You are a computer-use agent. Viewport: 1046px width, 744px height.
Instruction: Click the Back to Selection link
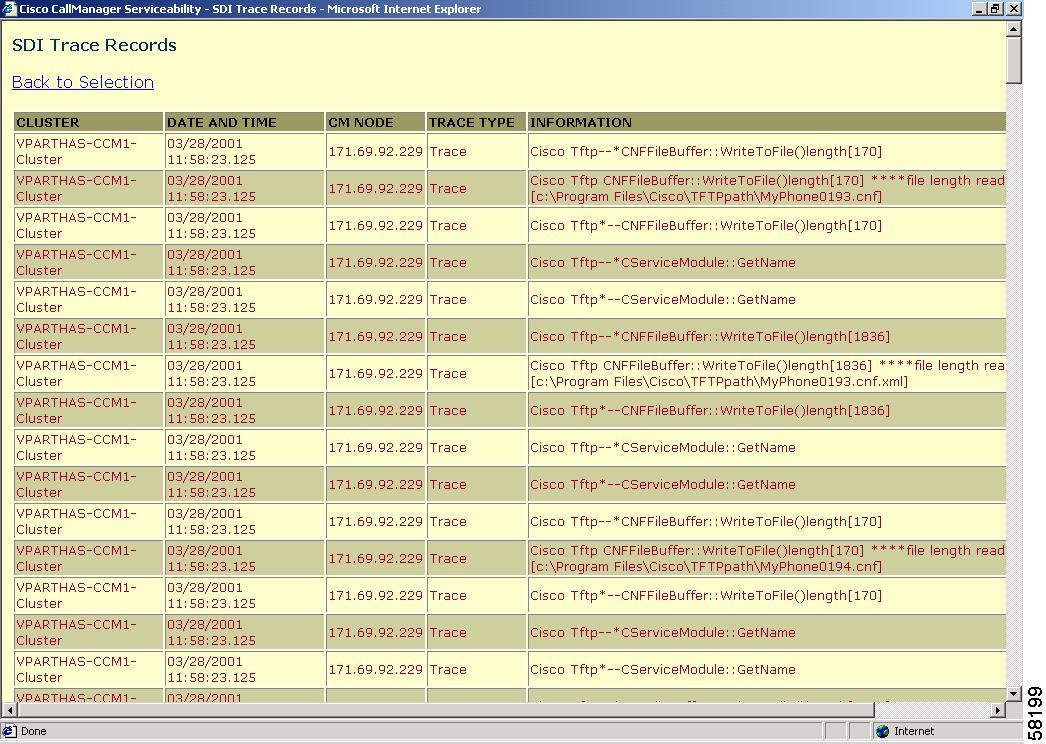click(83, 82)
